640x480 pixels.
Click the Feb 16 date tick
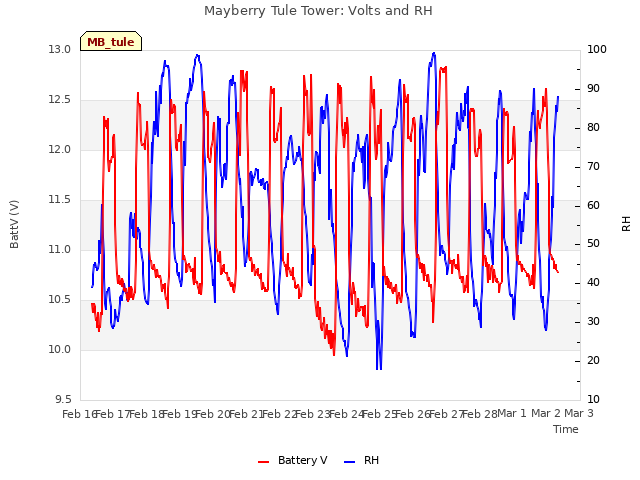[79, 414]
